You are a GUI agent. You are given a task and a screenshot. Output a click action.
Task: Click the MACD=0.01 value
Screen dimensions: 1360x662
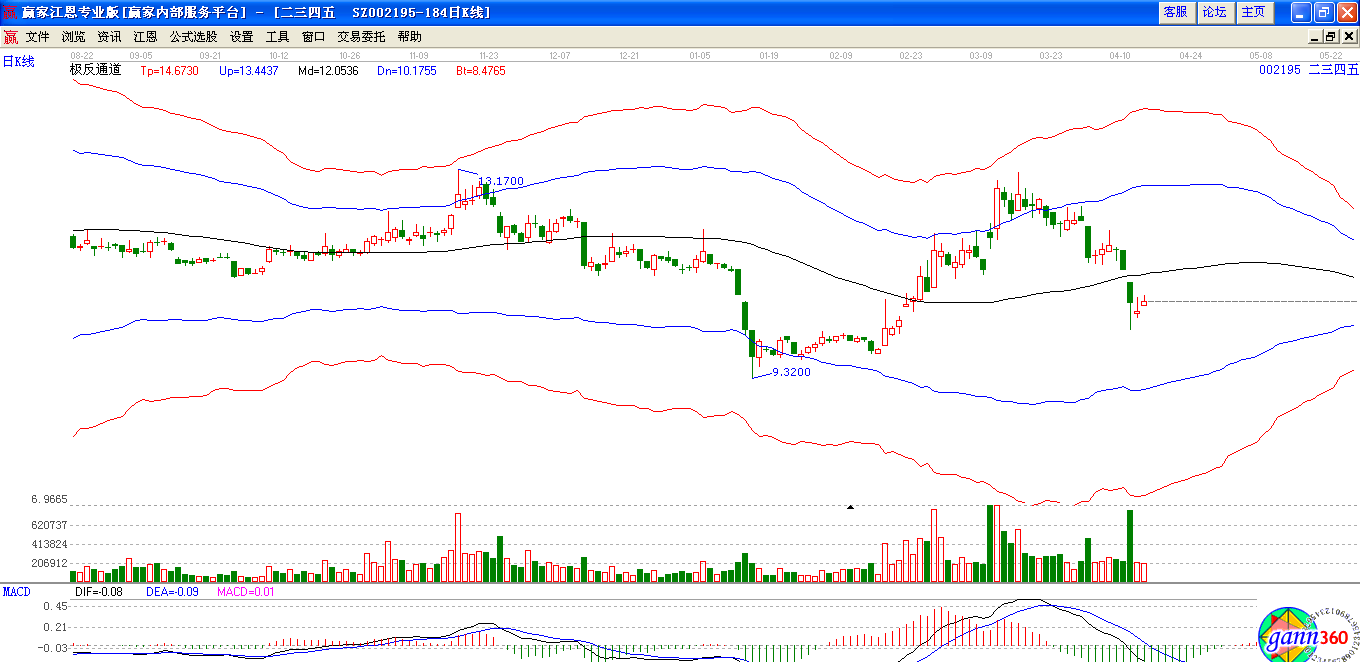click(246, 592)
